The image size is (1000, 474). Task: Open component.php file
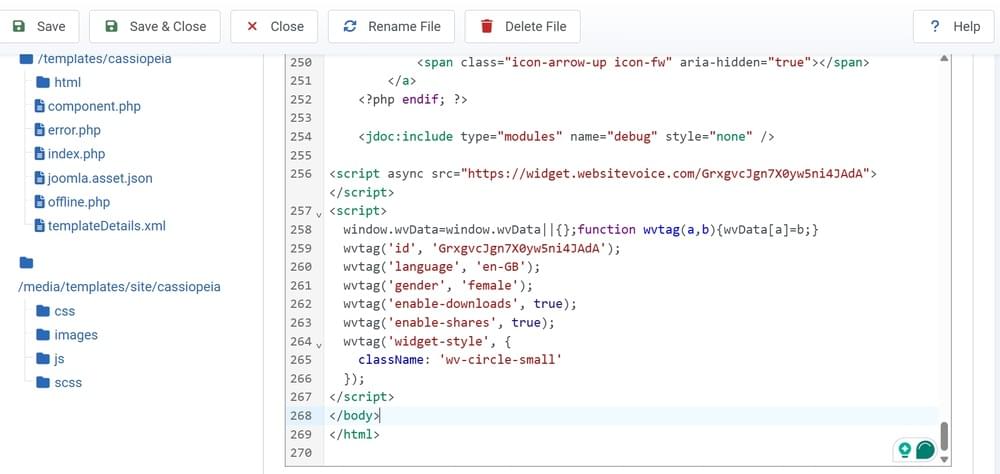pyautogui.click(x=94, y=107)
